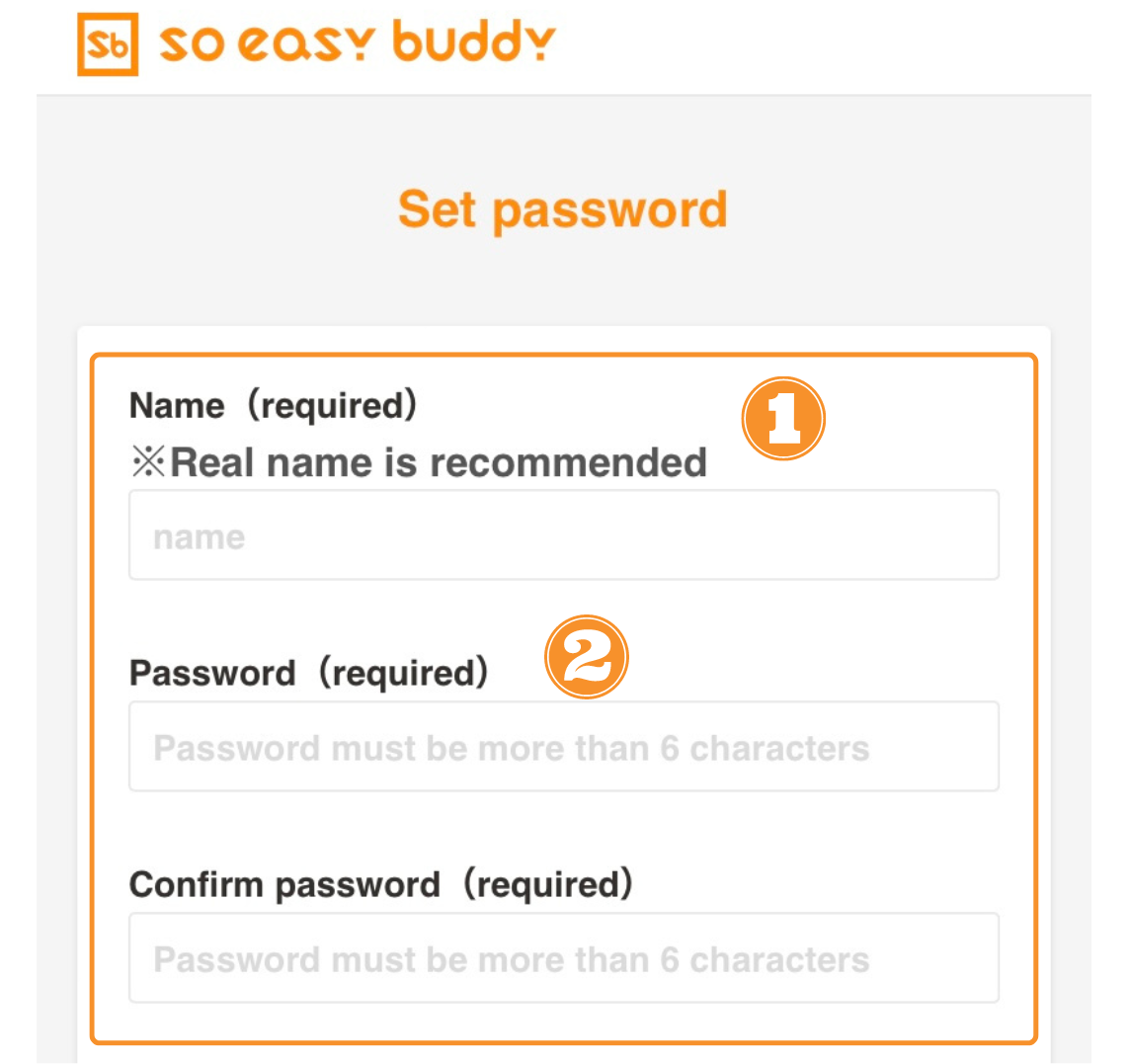The height and width of the screenshot is (1064, 1129).
Task: Click the Confirm password (required) label
Action: pyautogui.click(x=381, y=884)
